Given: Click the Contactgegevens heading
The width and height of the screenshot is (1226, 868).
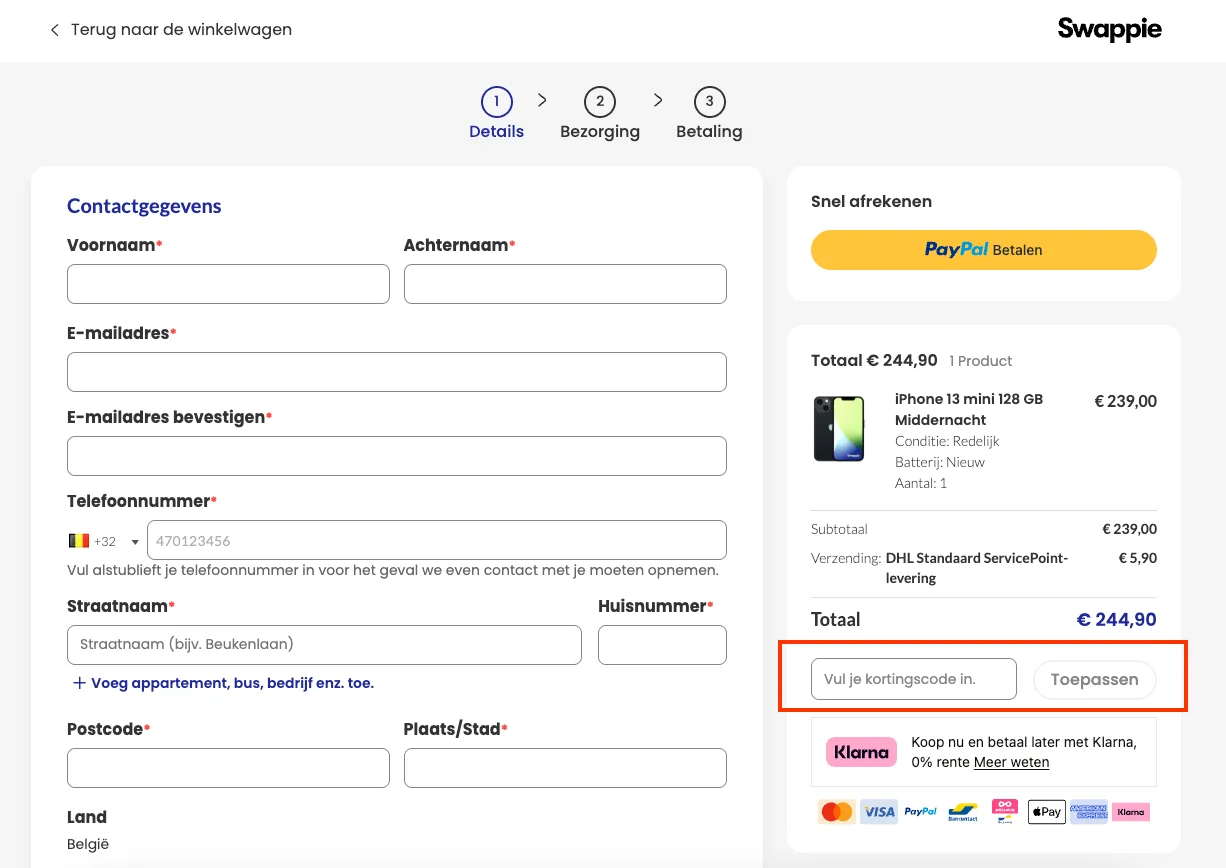Looking at the screenshot, I should [144, 206].
